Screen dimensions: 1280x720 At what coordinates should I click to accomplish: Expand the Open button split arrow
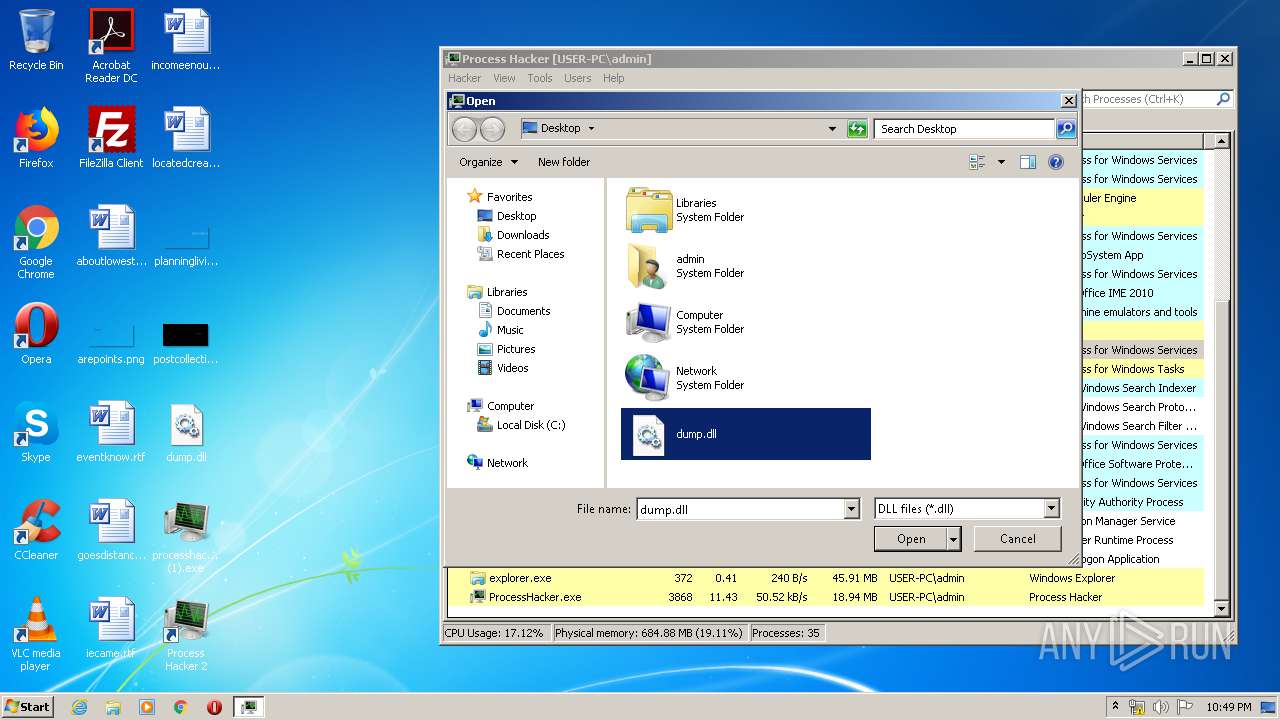click(954, 539)
